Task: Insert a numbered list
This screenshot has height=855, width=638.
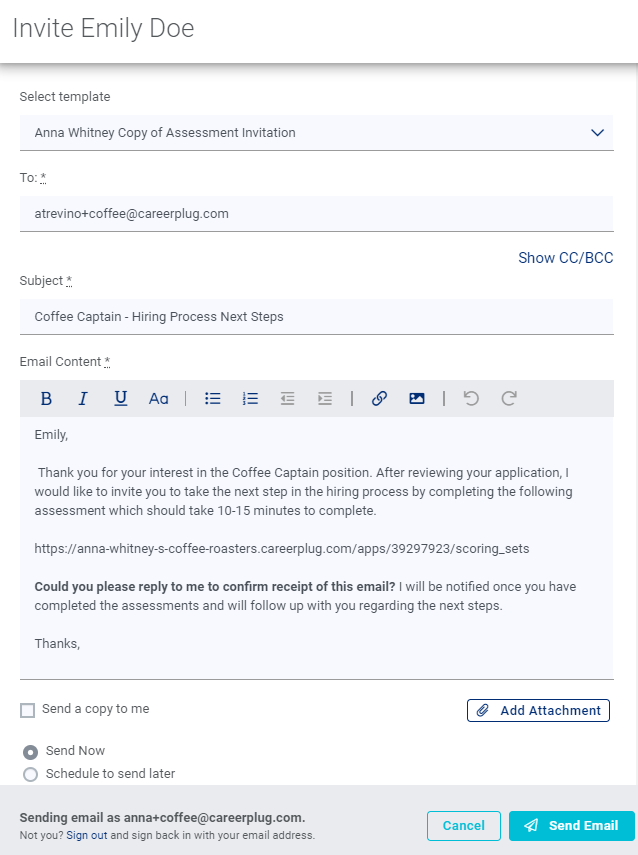Action: pyautogui.click(x=250, y=398)
